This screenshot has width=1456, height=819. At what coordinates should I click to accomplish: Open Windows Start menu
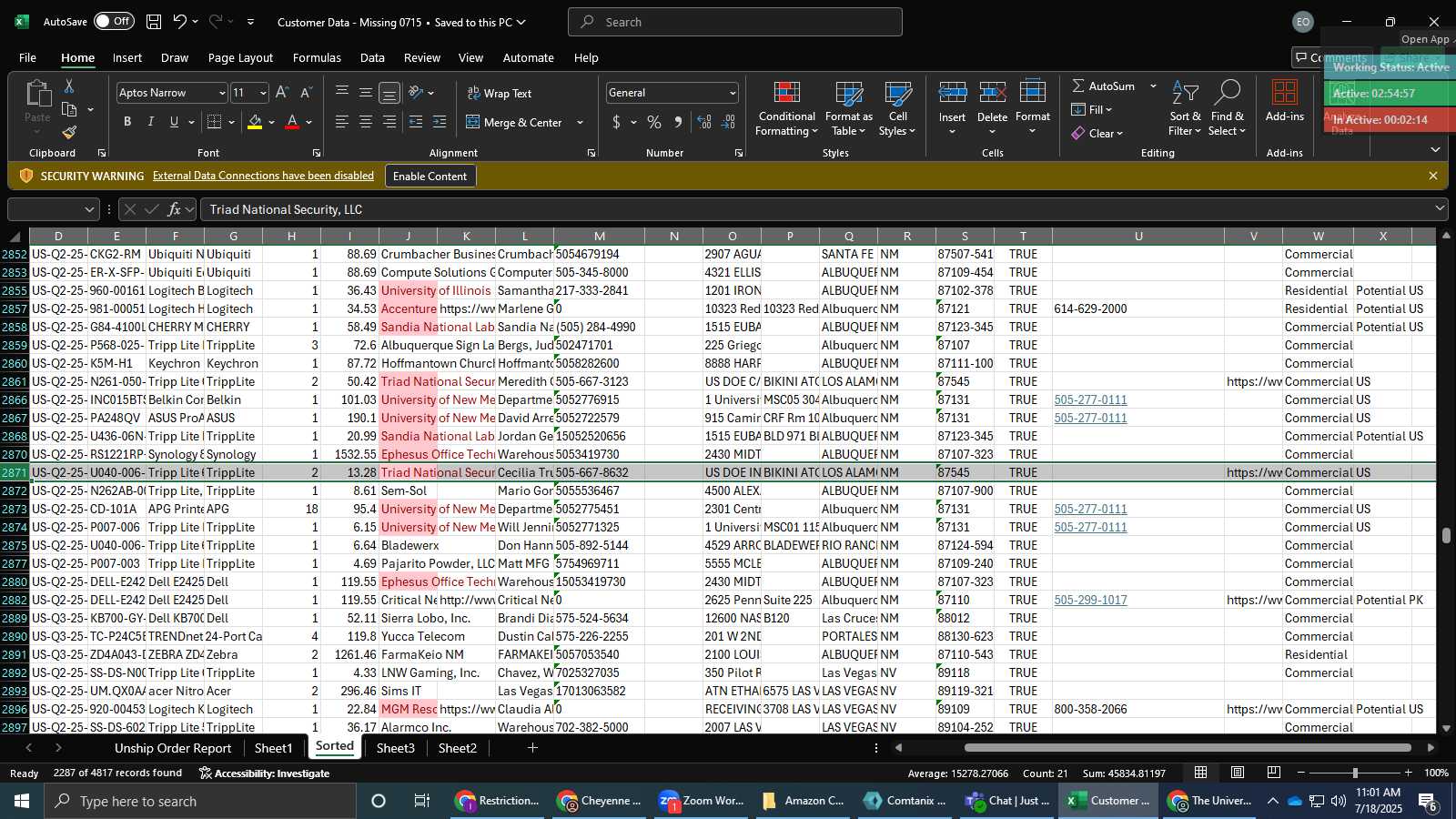[x=22, y=801]
